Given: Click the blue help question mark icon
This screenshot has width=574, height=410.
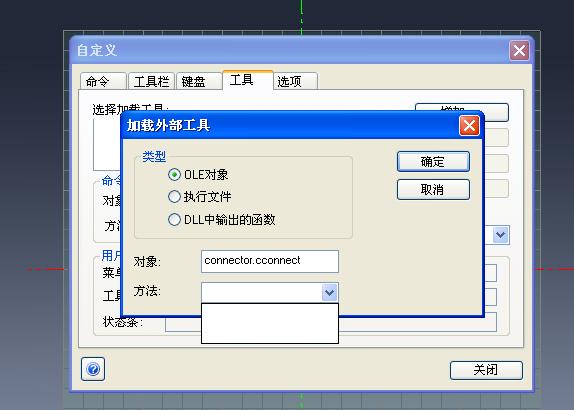Looking at the screenshot, I should point(93,369).
